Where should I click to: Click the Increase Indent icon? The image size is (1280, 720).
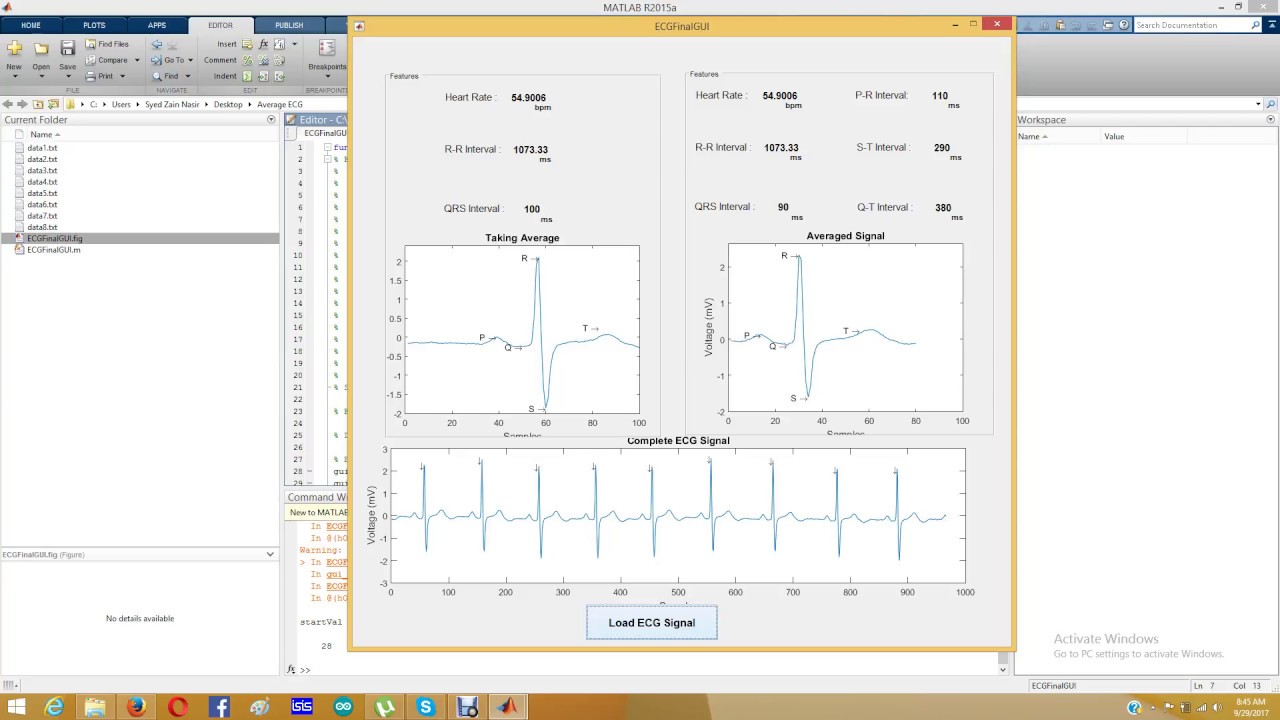pyautogui.click(x=263, y=76)
